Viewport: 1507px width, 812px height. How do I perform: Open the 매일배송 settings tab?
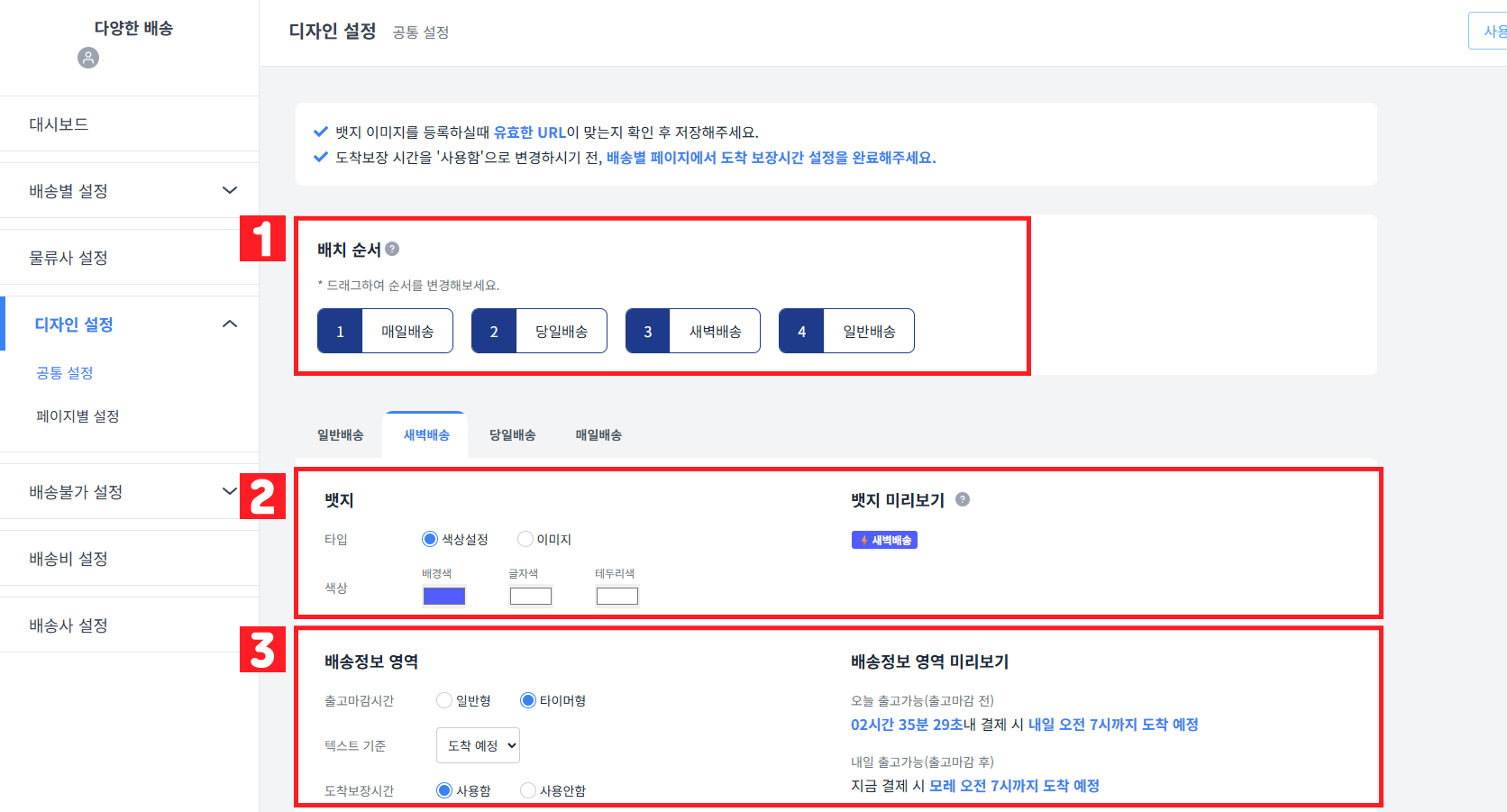tap(597, 434)
